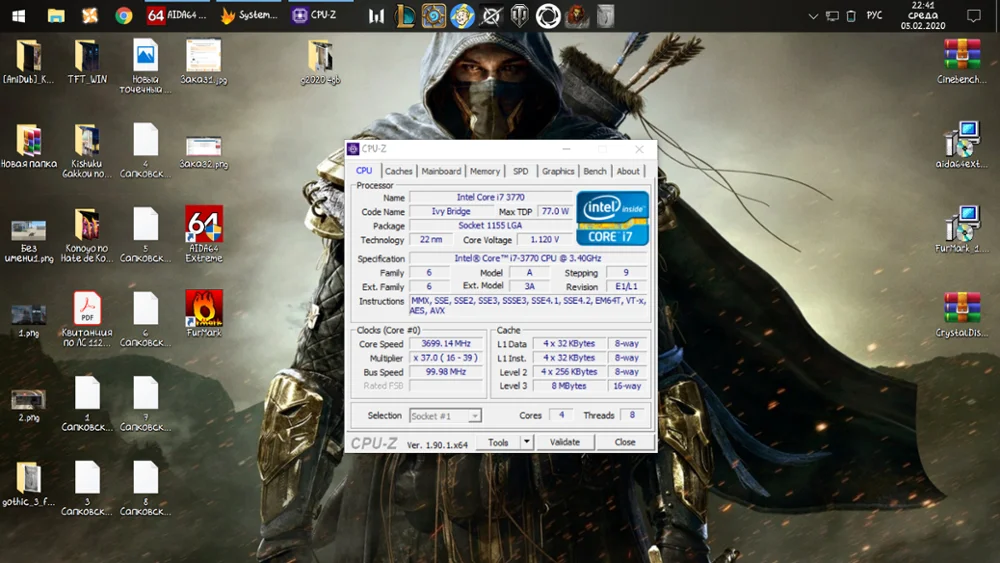
Task: Open the FurMark desktop shortcut
Action: tap(204, 308)
